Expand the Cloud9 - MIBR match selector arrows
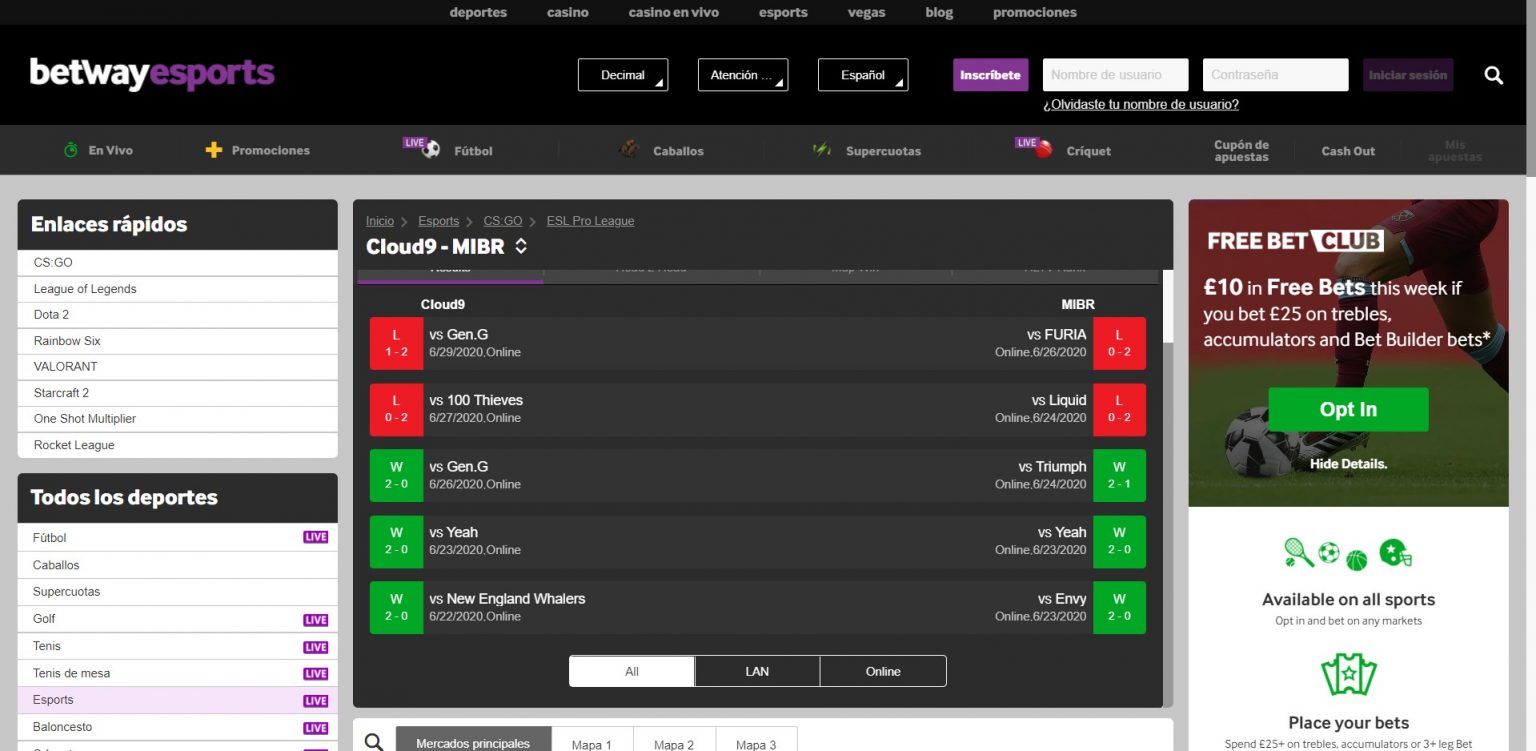 (521, 246)
